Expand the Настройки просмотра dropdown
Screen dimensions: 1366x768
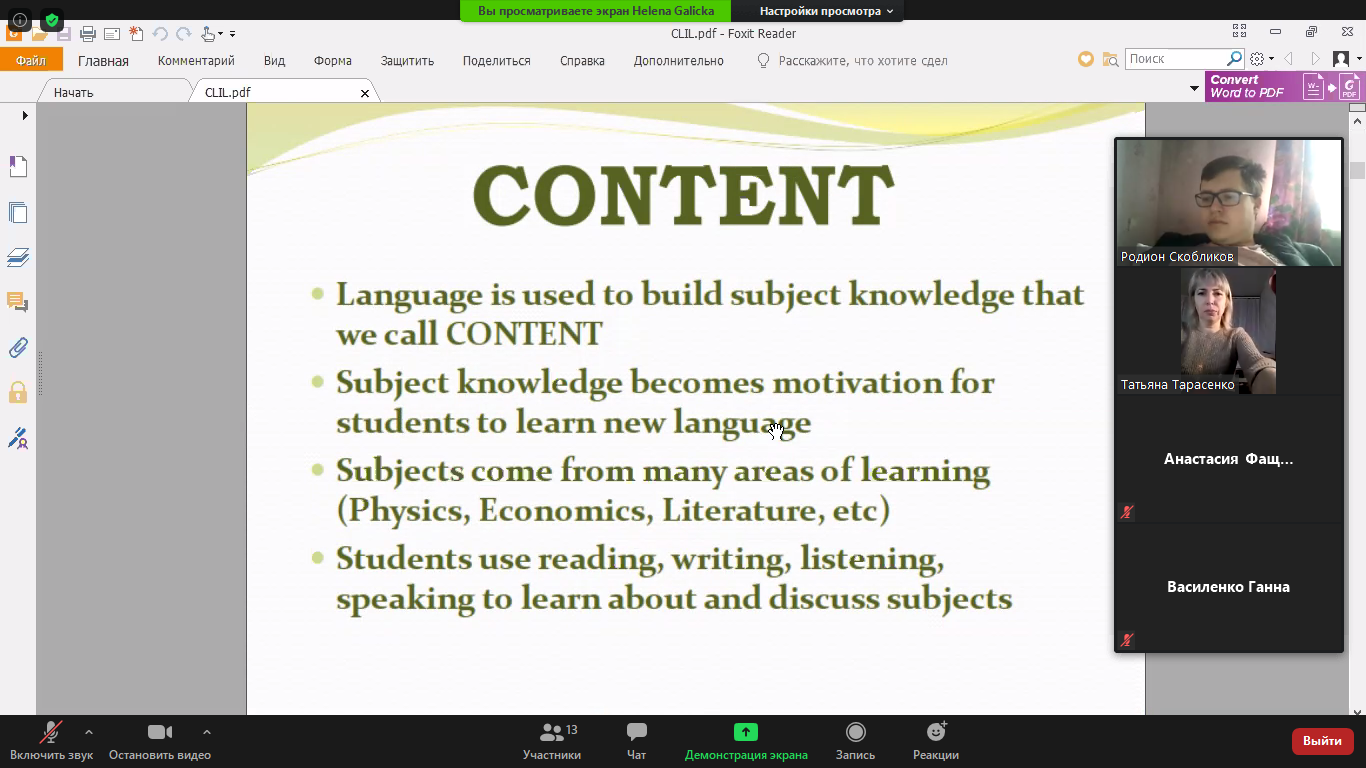[826, 11]
